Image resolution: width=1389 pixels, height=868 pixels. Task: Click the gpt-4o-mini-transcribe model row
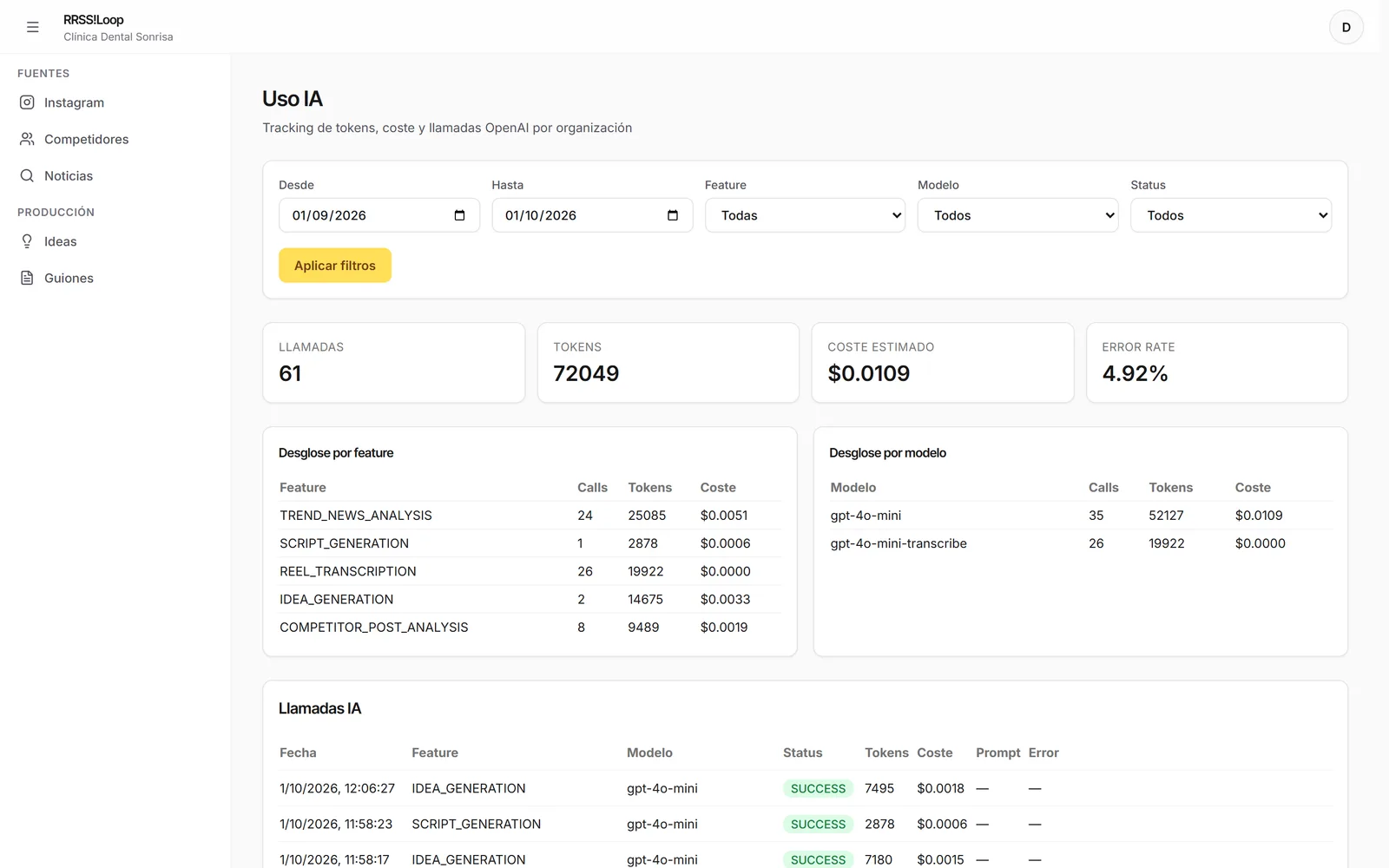click(1081, 543)
